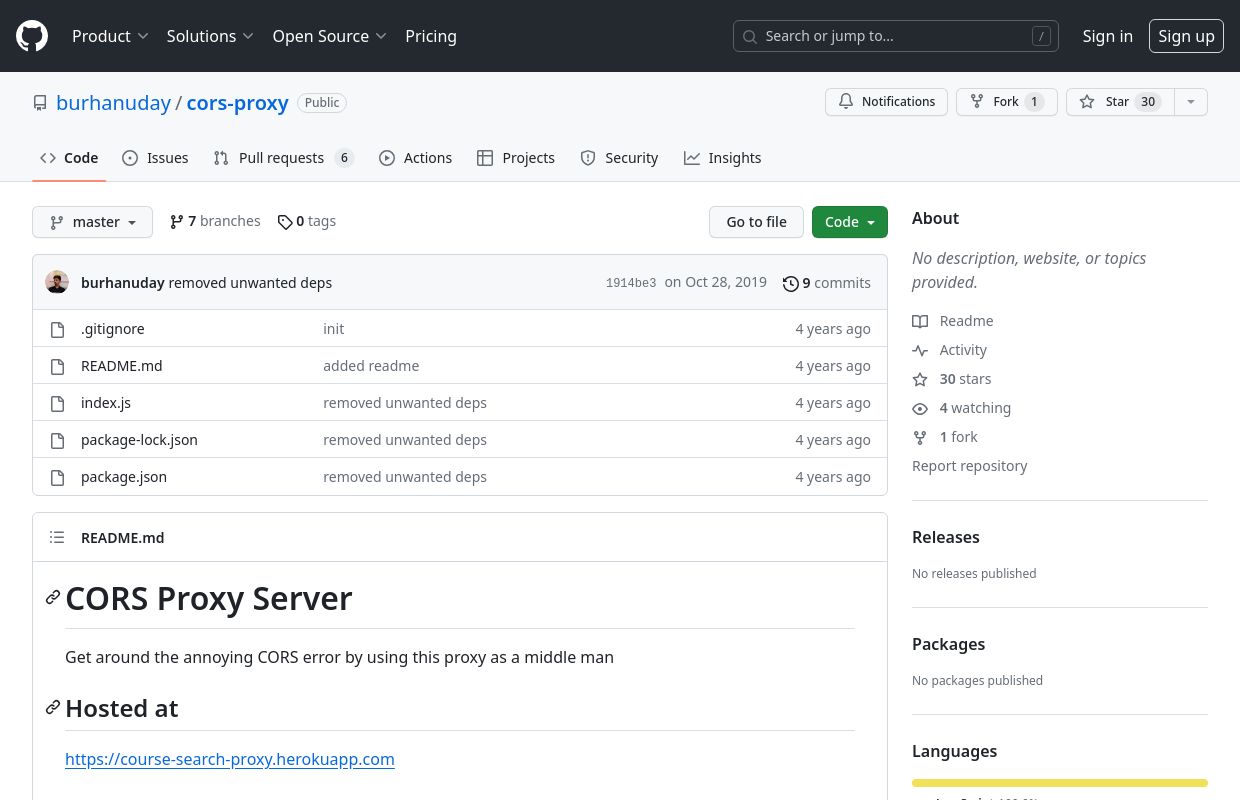Image resolution: width=1240 pixels, height=800 pixels.
Task: Open the cors-proxy repository link
Action: pyautogui.click(x=237, y=102)
